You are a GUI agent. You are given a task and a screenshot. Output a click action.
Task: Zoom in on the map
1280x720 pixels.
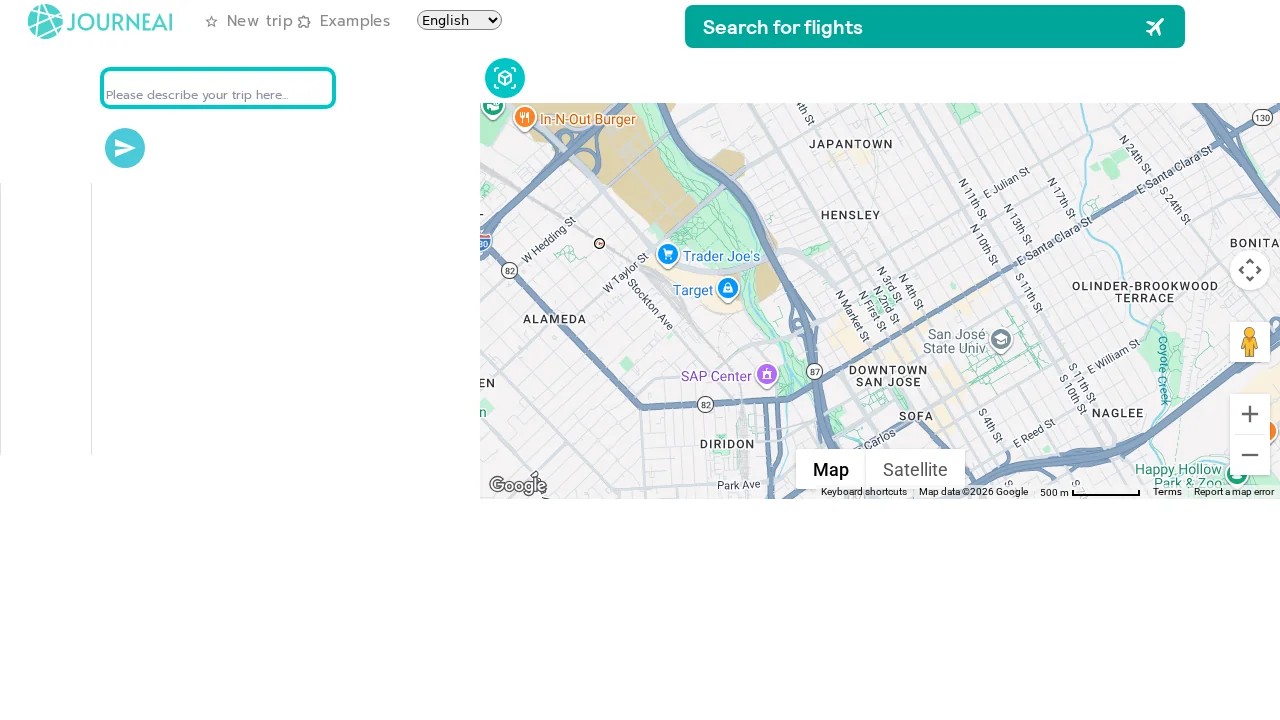1250,414
